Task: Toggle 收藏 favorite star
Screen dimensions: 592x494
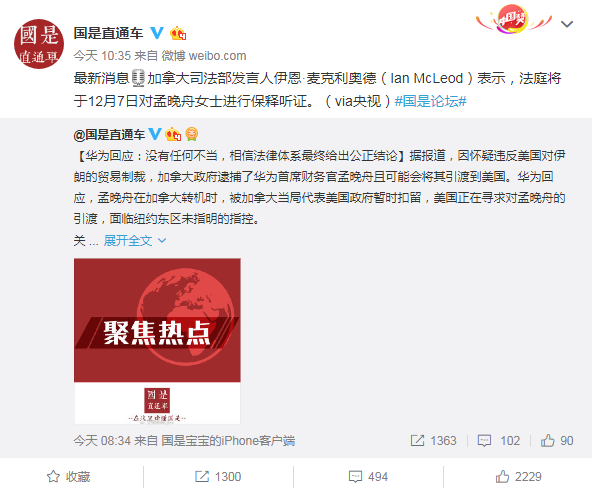Action: coord(68,477)
